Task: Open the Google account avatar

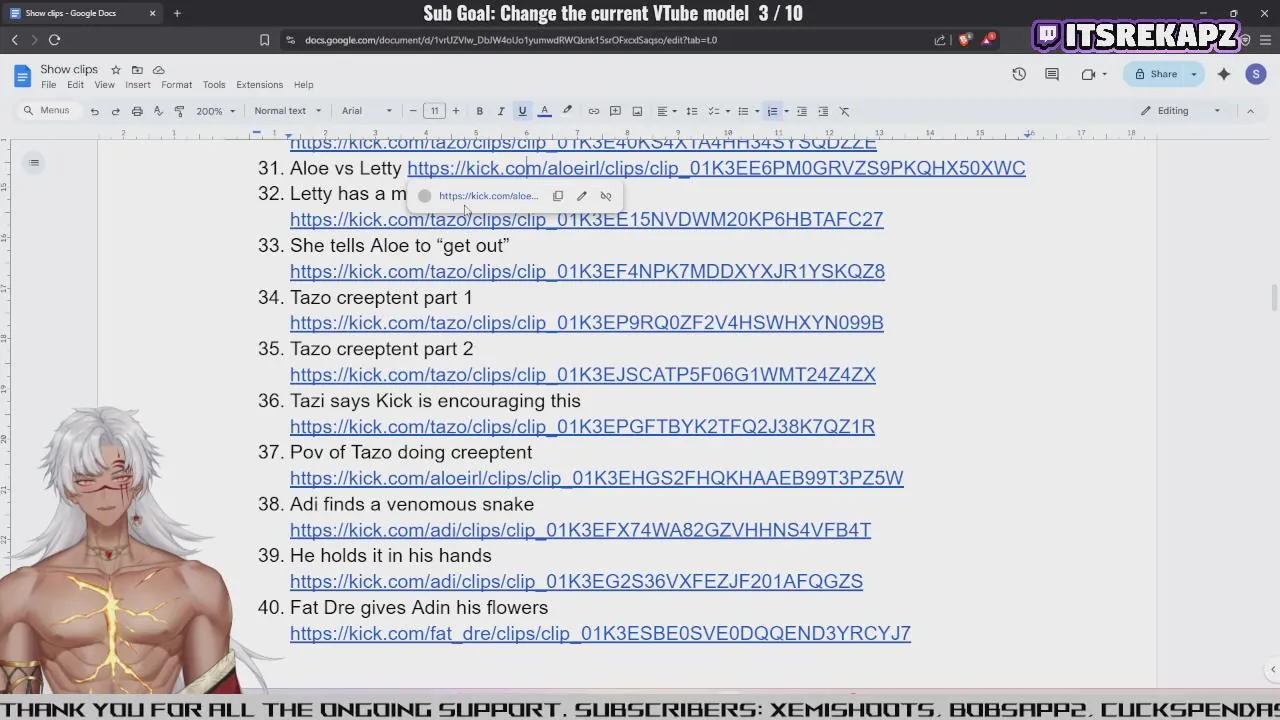Action: coord(1256,74)
